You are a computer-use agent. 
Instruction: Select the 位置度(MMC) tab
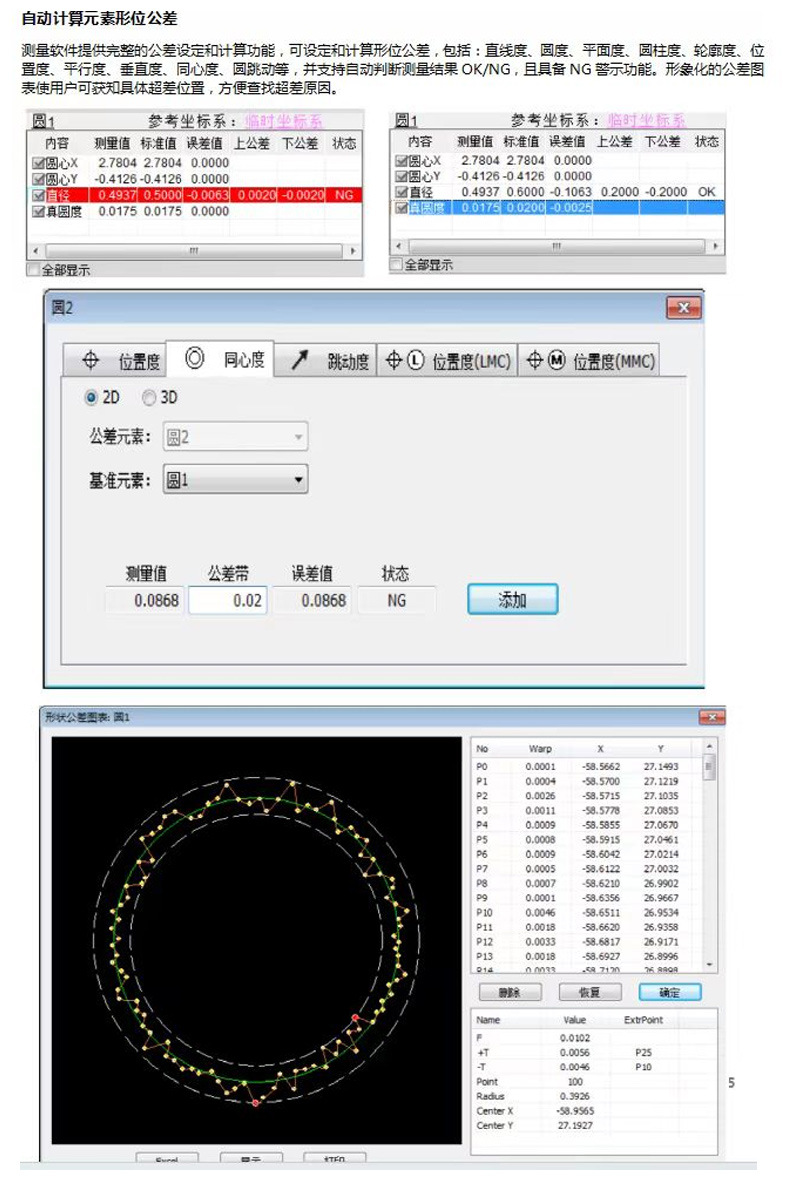pyautogui.click(x=587, y=361)
